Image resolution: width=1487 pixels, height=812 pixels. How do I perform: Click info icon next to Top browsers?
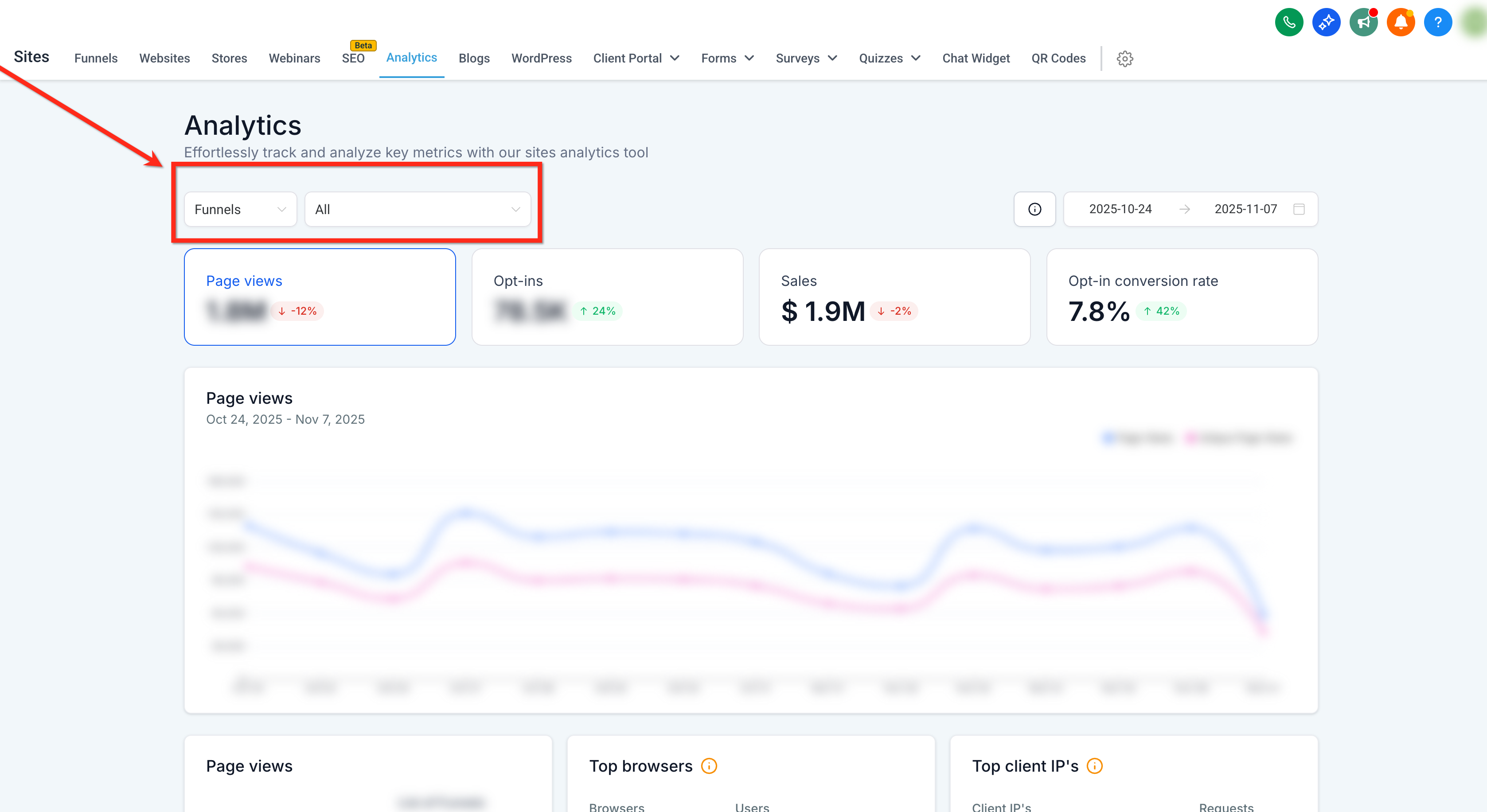click(709, 766)
